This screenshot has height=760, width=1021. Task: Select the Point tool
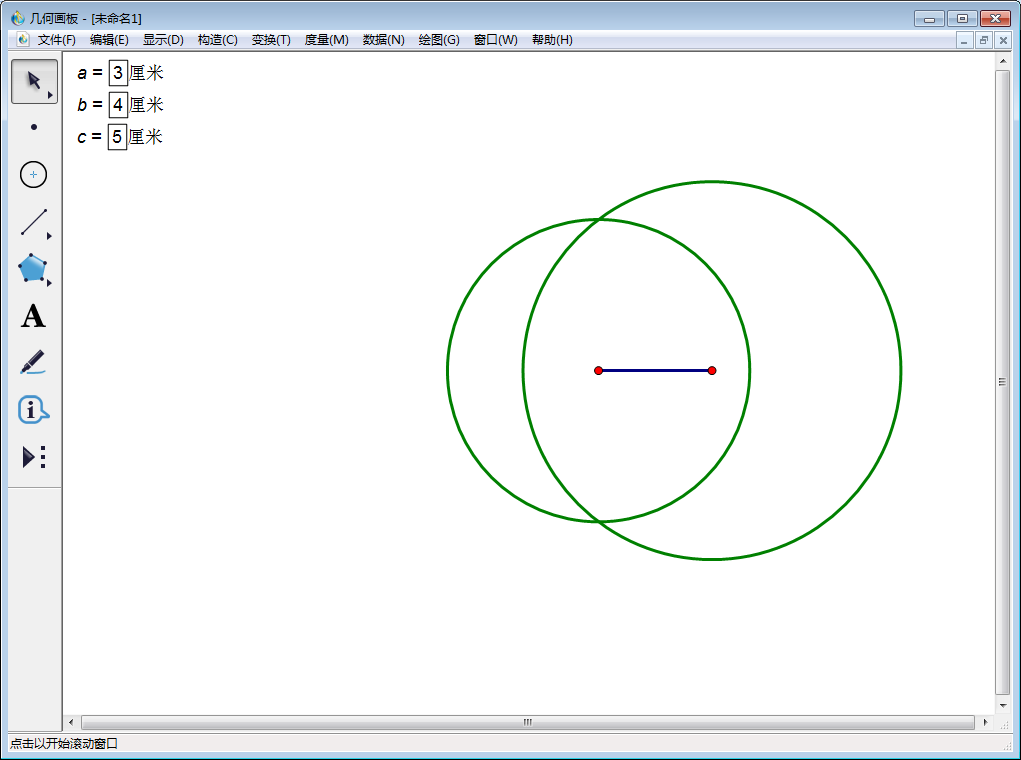[34, 127]
